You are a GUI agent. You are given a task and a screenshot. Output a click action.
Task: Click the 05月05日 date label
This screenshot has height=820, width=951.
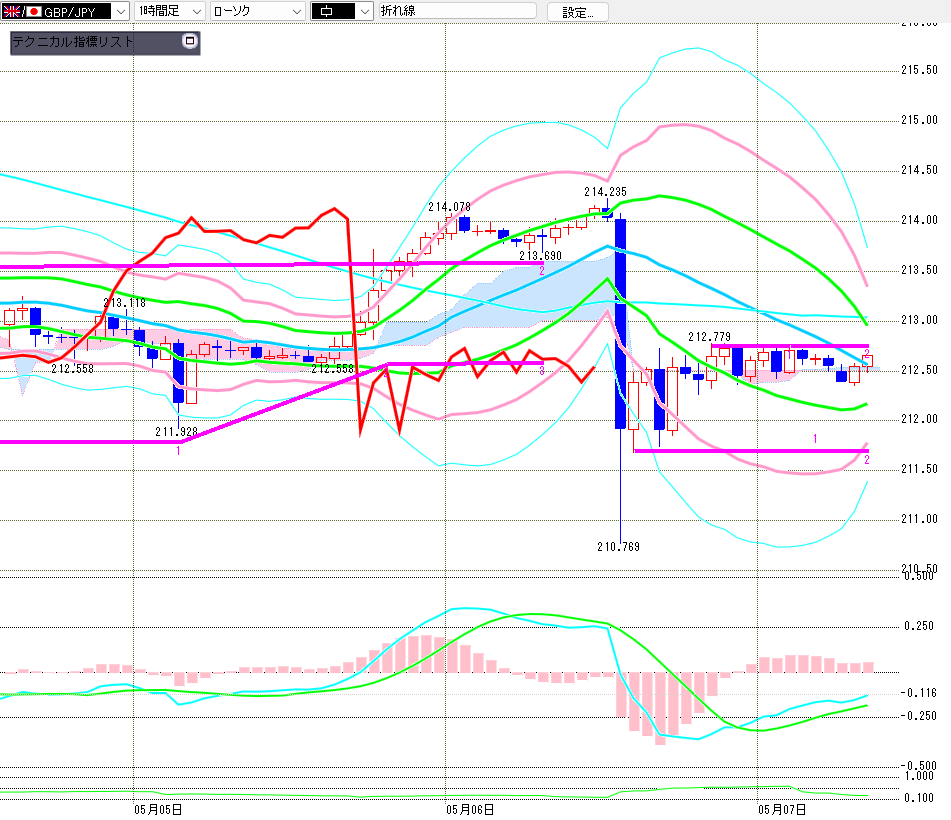pyautogui.click(x=158, y=810)
